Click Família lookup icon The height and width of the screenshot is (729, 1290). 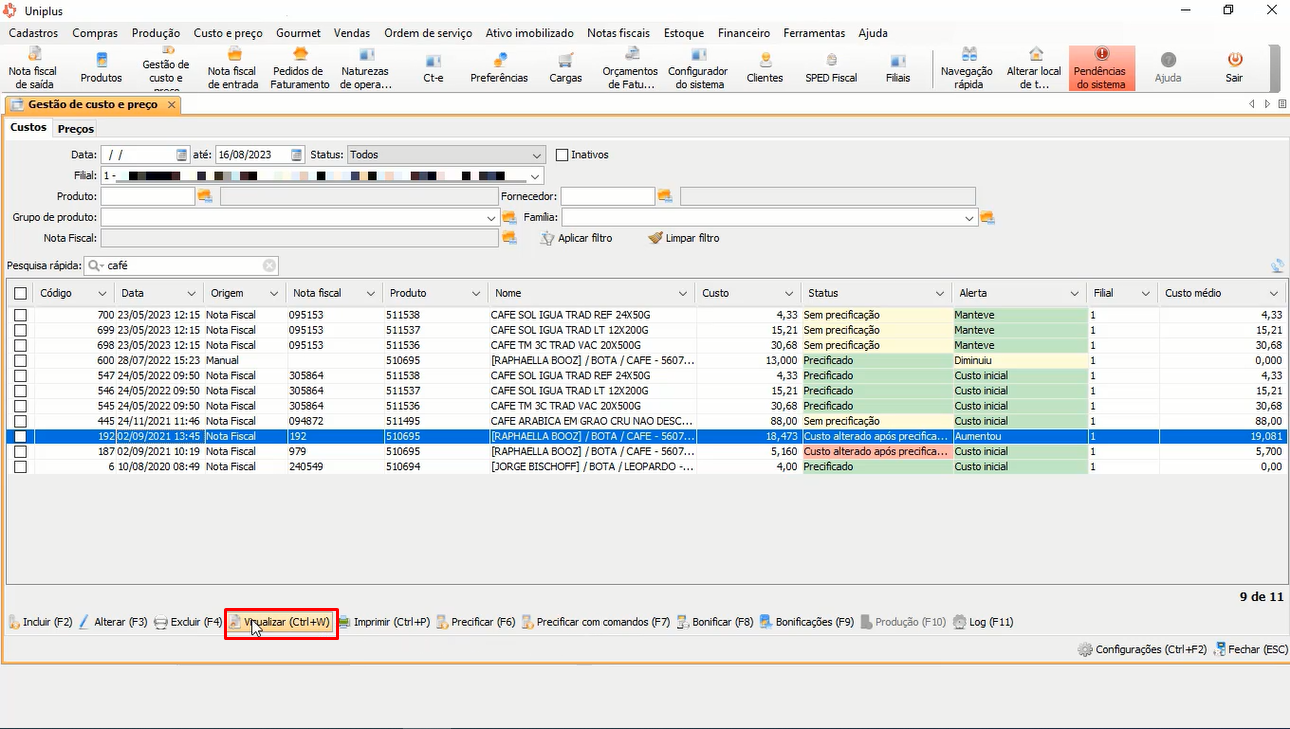988,217
